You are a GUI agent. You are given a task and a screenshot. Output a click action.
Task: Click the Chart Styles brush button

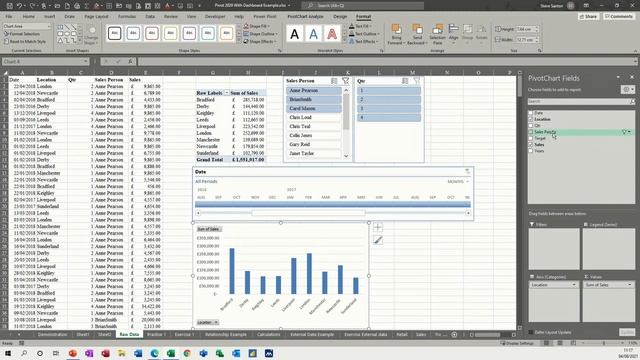point(378,240)
